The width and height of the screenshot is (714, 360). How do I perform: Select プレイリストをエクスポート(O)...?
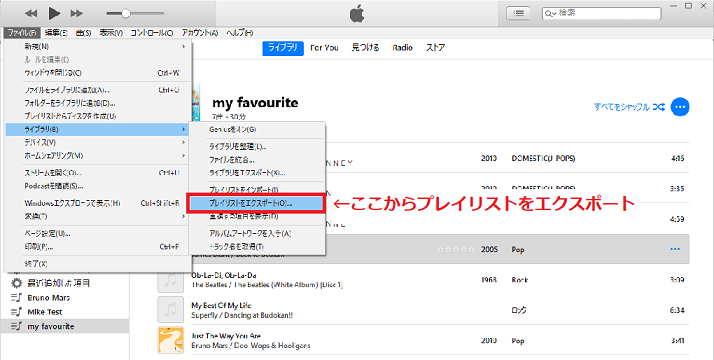point(256,203)
